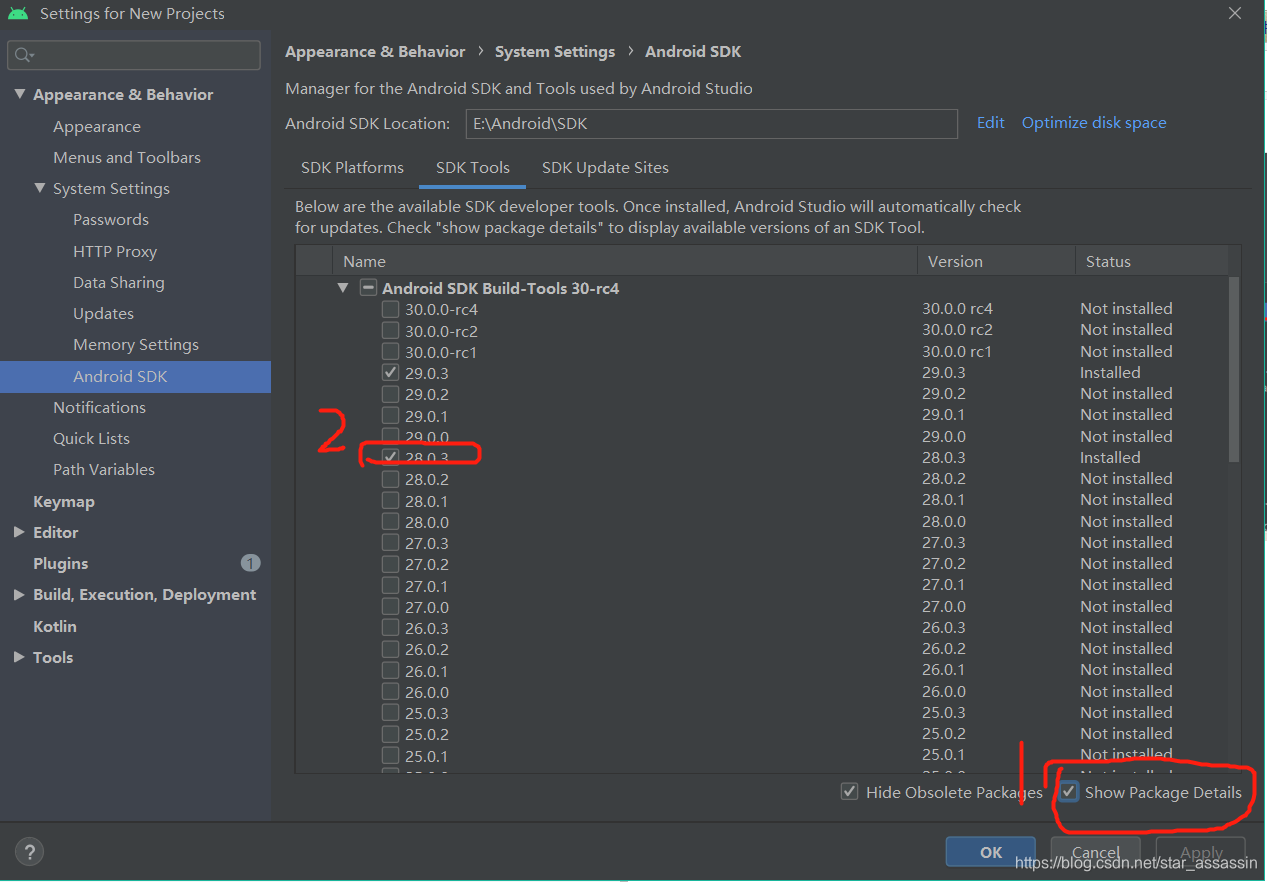Expand the Editor settings node
The width and height of the screenshot is (1267, 882).
click(19, 532)
